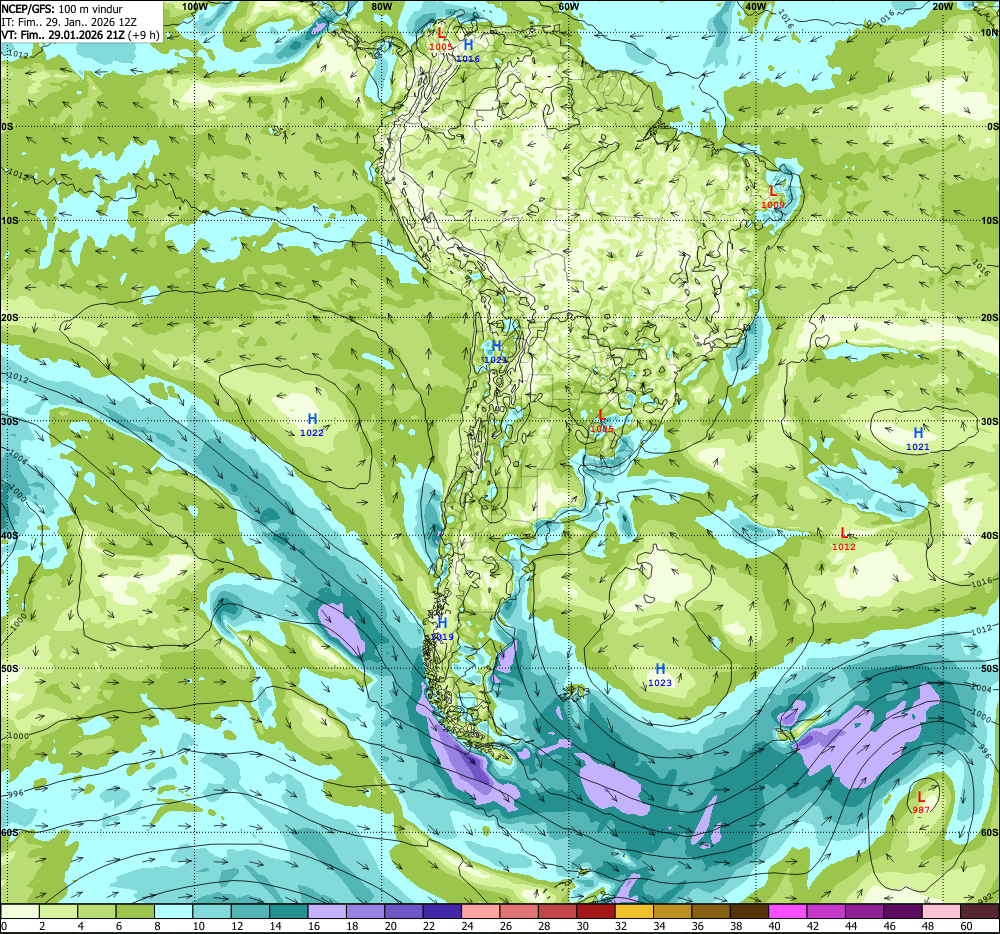
Task: Select the 'IT: Fim.. 29. Jan.. 2026 12Z' line
Action: [69, 22]
